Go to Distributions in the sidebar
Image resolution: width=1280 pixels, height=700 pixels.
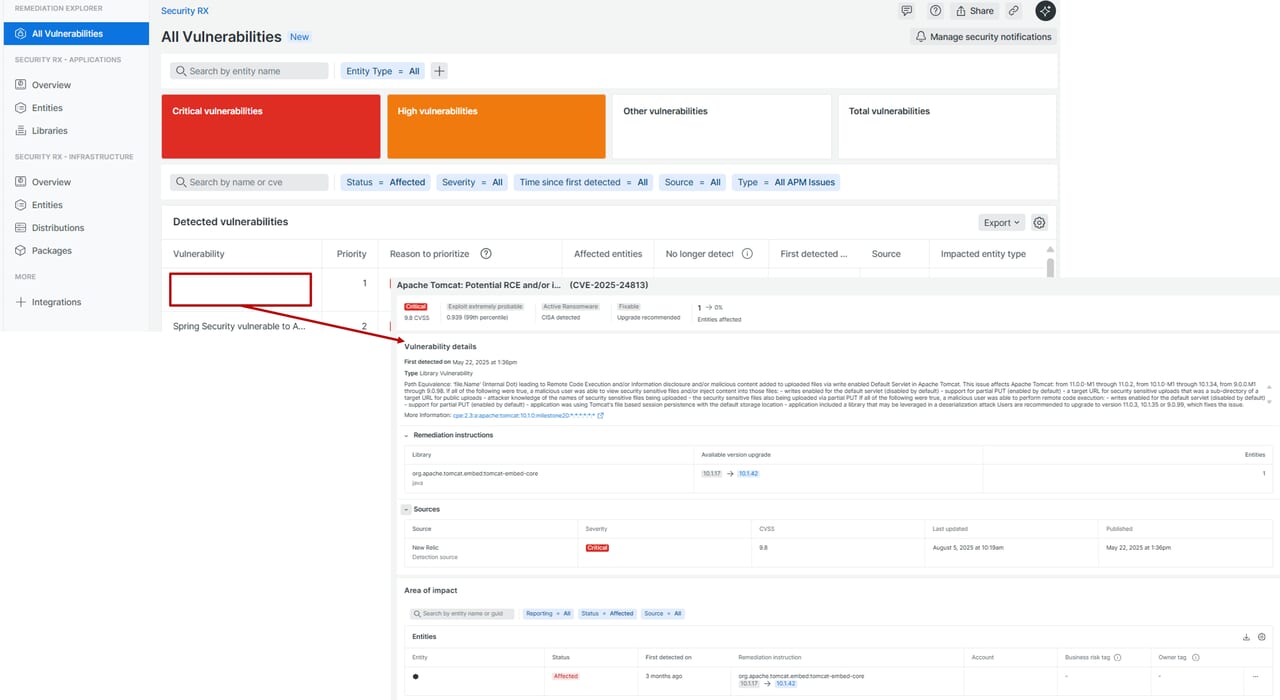click(57, 228)
